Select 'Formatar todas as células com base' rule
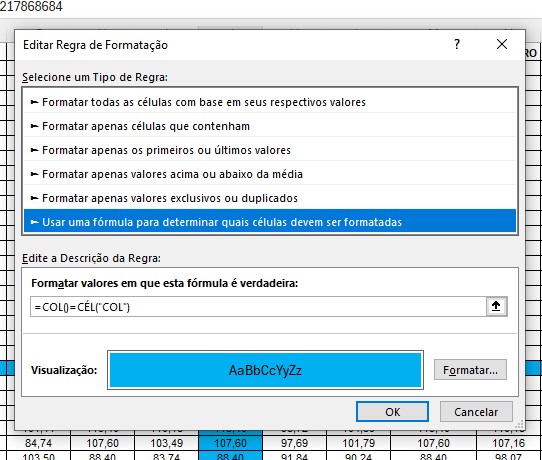This screenshot has height=460, width=542. point(270,102)
